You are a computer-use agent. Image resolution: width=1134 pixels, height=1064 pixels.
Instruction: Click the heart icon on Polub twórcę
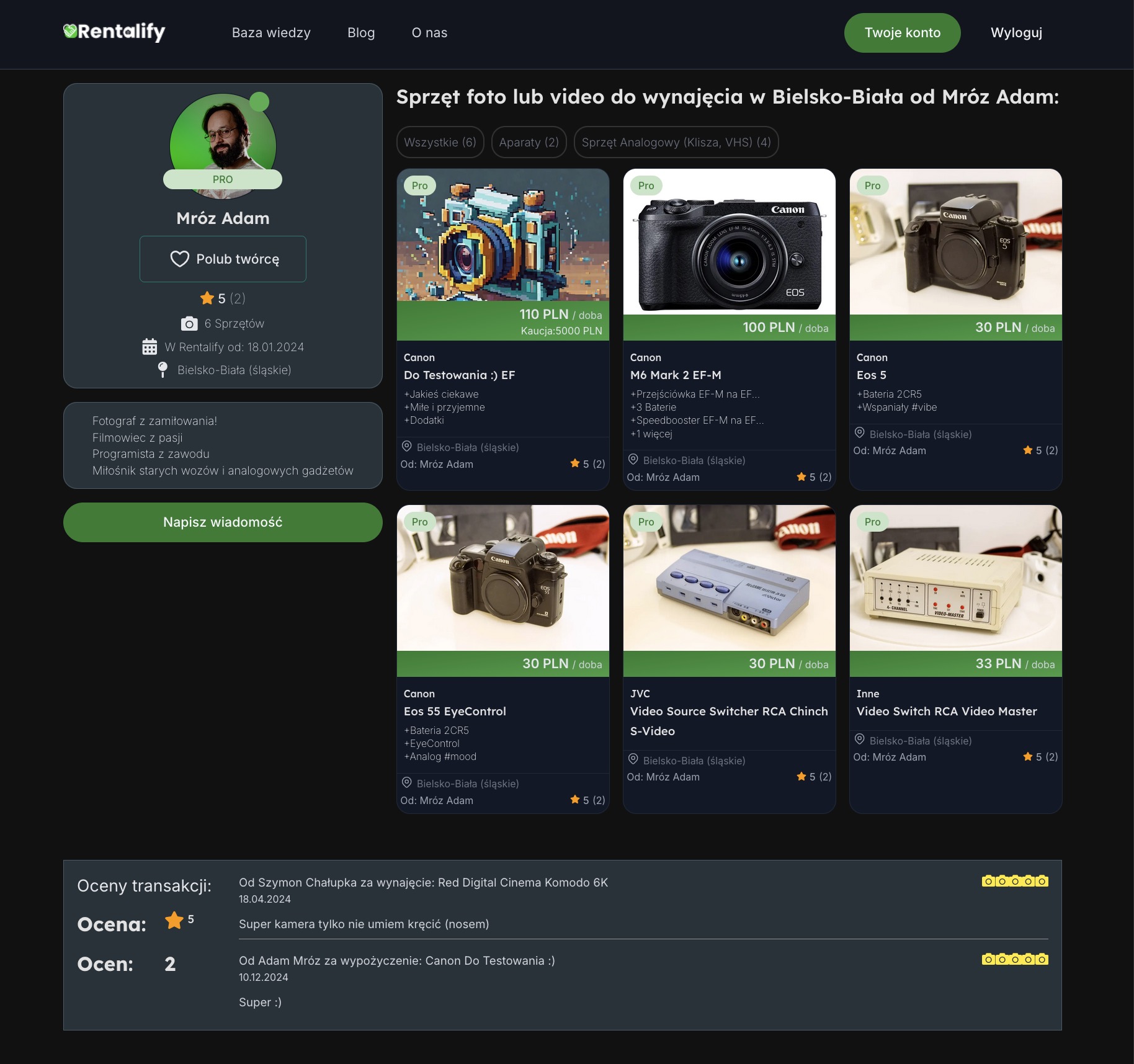(179, 259)
